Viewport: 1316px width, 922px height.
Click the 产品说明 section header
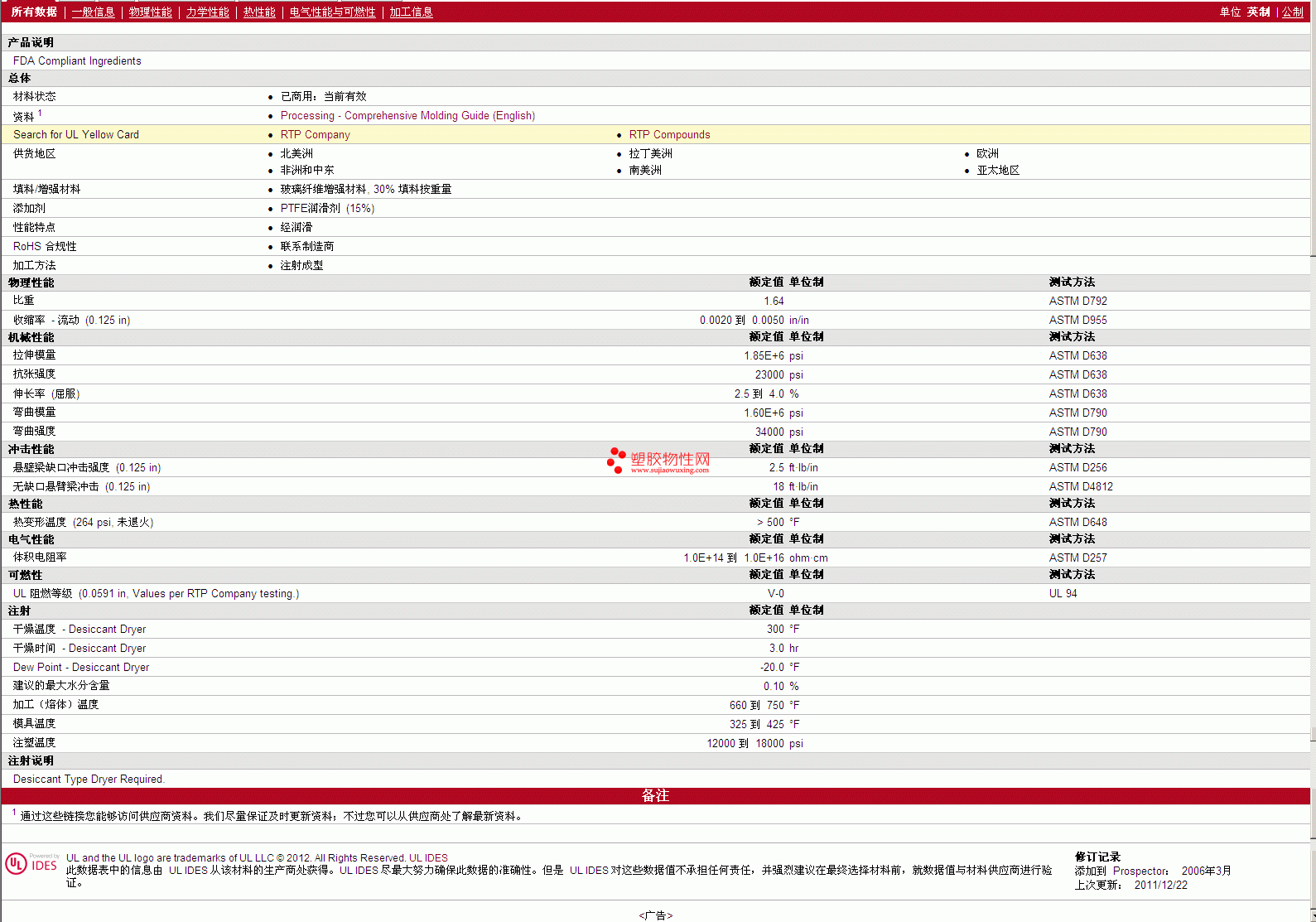coord(31,42)
